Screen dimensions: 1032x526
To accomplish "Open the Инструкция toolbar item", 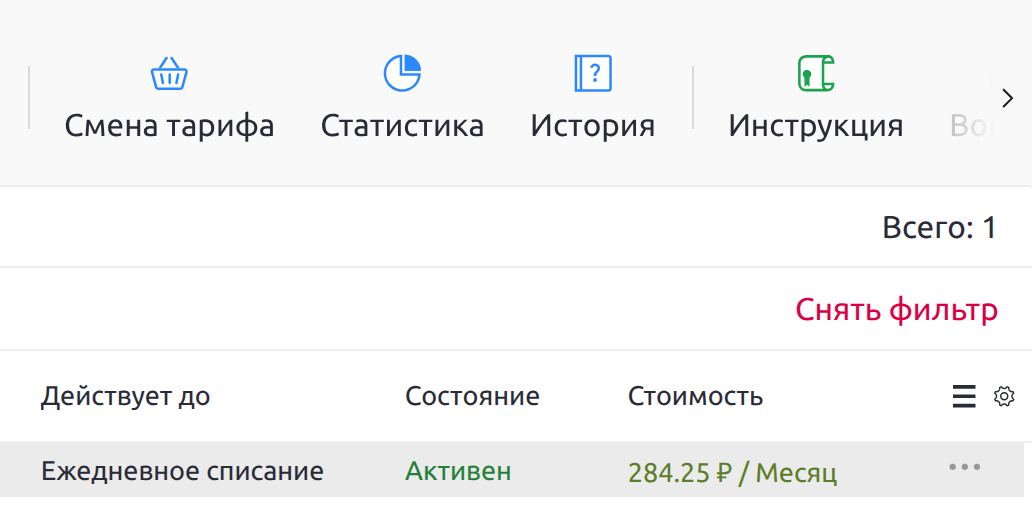I will pyautogui.click(x=815, y=126).
